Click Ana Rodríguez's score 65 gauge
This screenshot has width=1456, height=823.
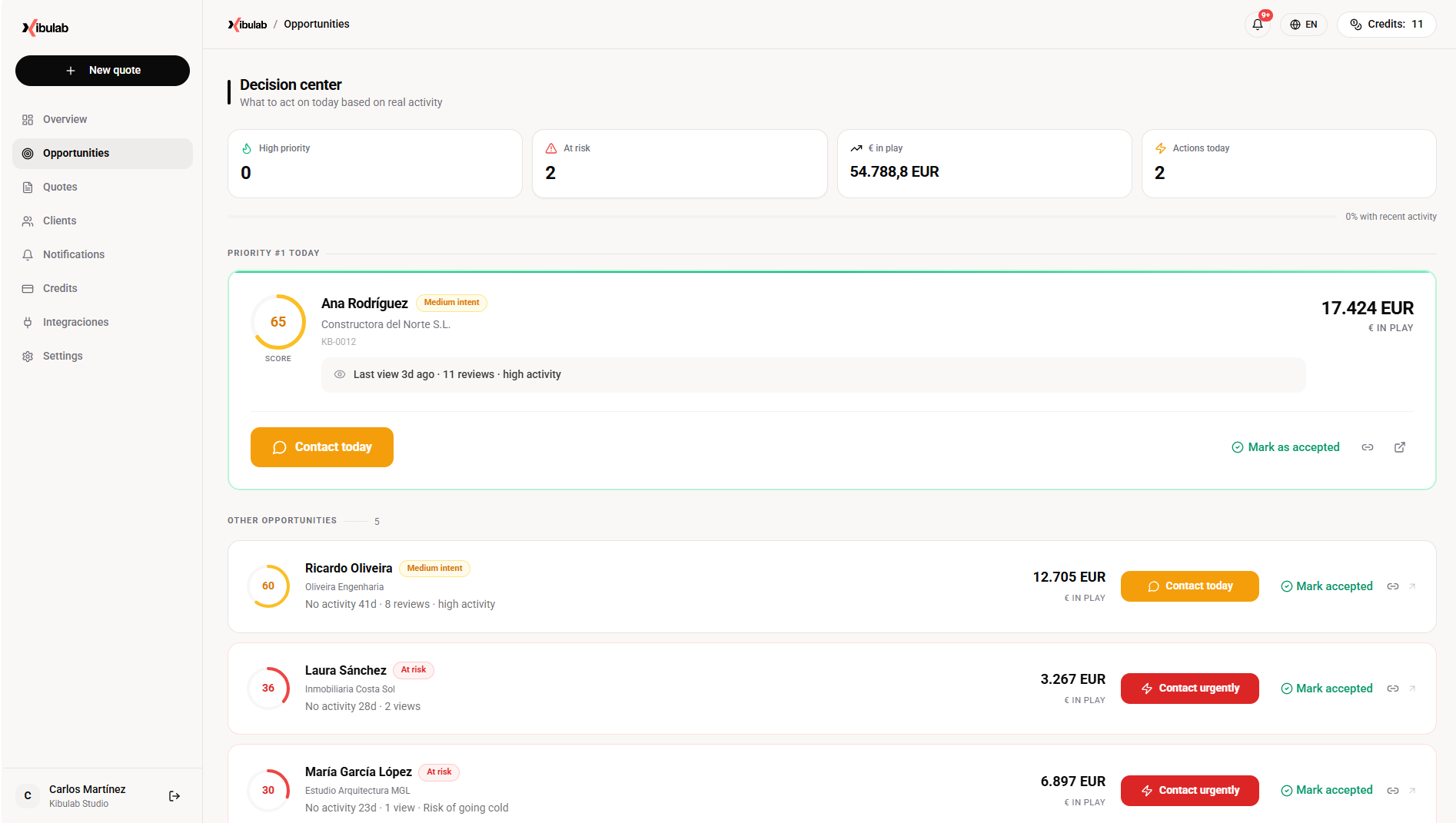[x=278, y=322]
